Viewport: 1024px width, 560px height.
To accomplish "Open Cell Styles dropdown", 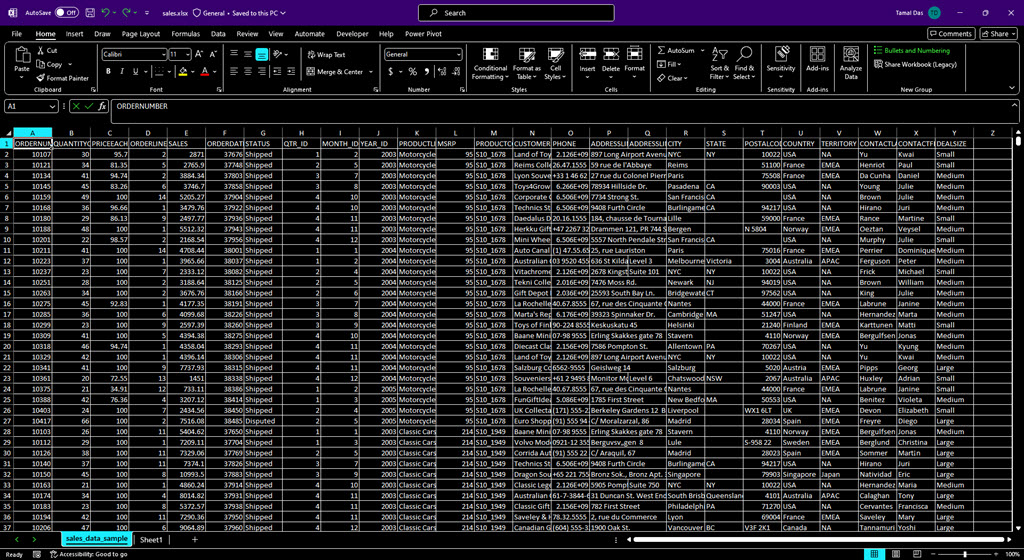I will 556,63.
